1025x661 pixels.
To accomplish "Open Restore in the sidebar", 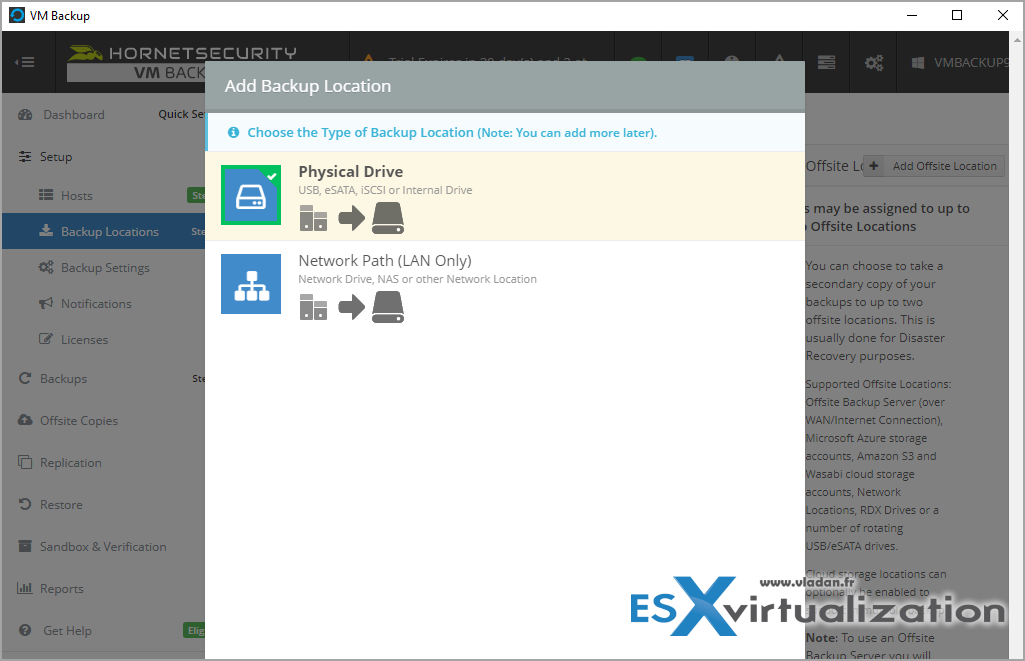I will [61, 505].
